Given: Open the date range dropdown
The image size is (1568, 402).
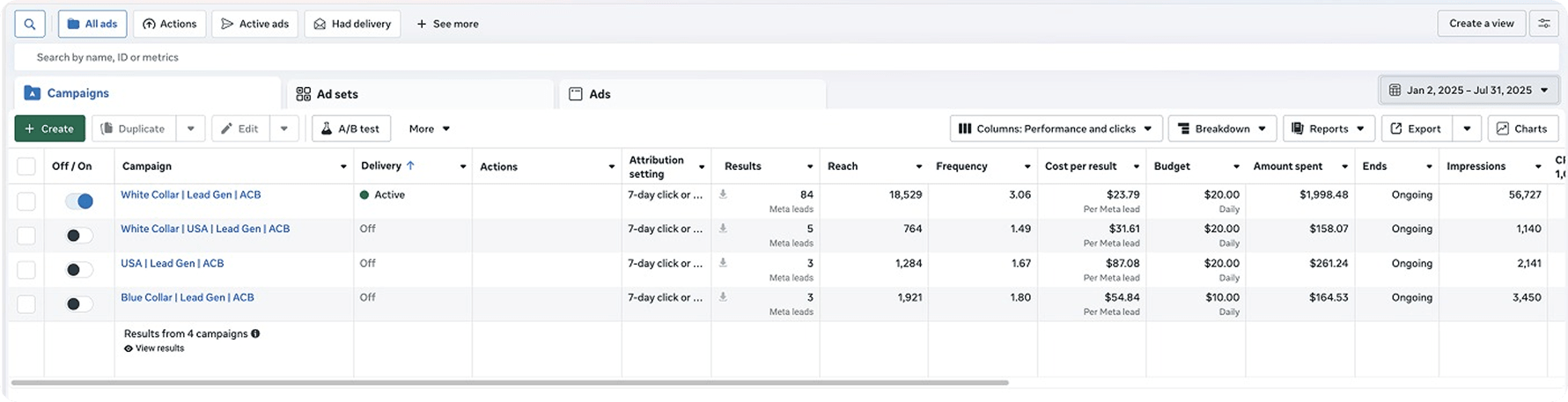Looking at the screenshot, I should [x=1468, y=91].
